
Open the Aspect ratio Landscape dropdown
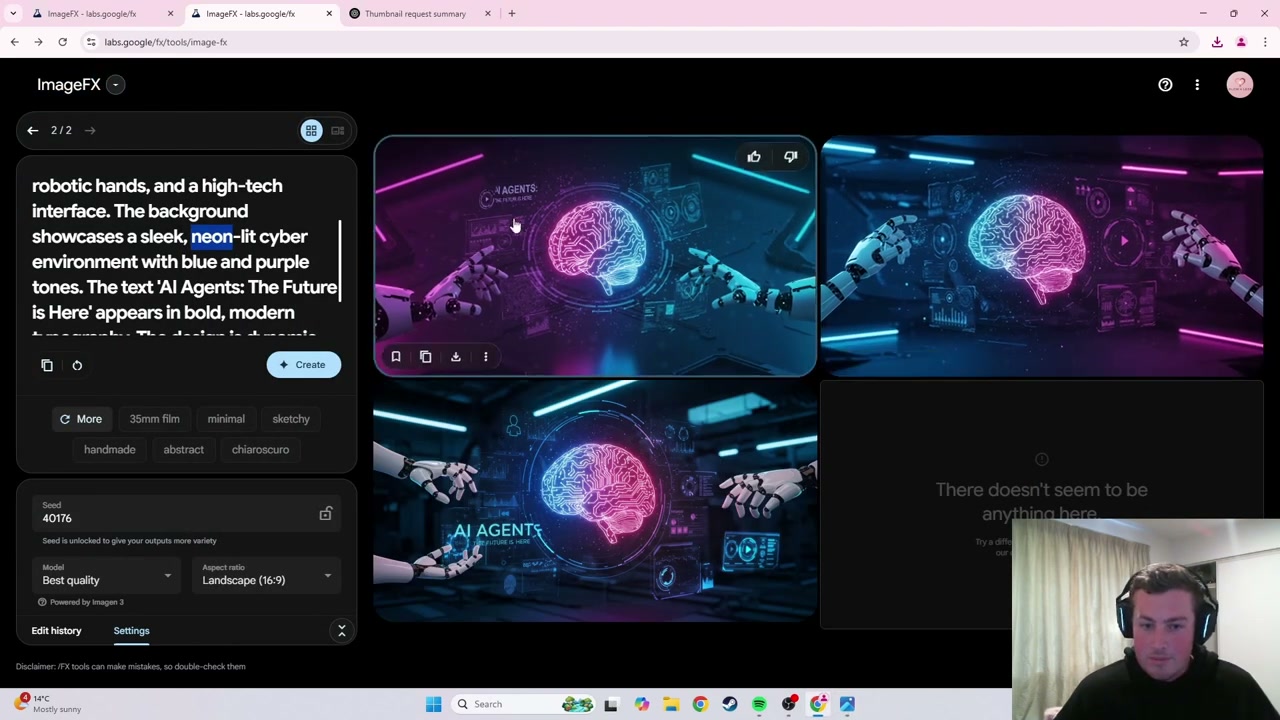click(267, 575)
